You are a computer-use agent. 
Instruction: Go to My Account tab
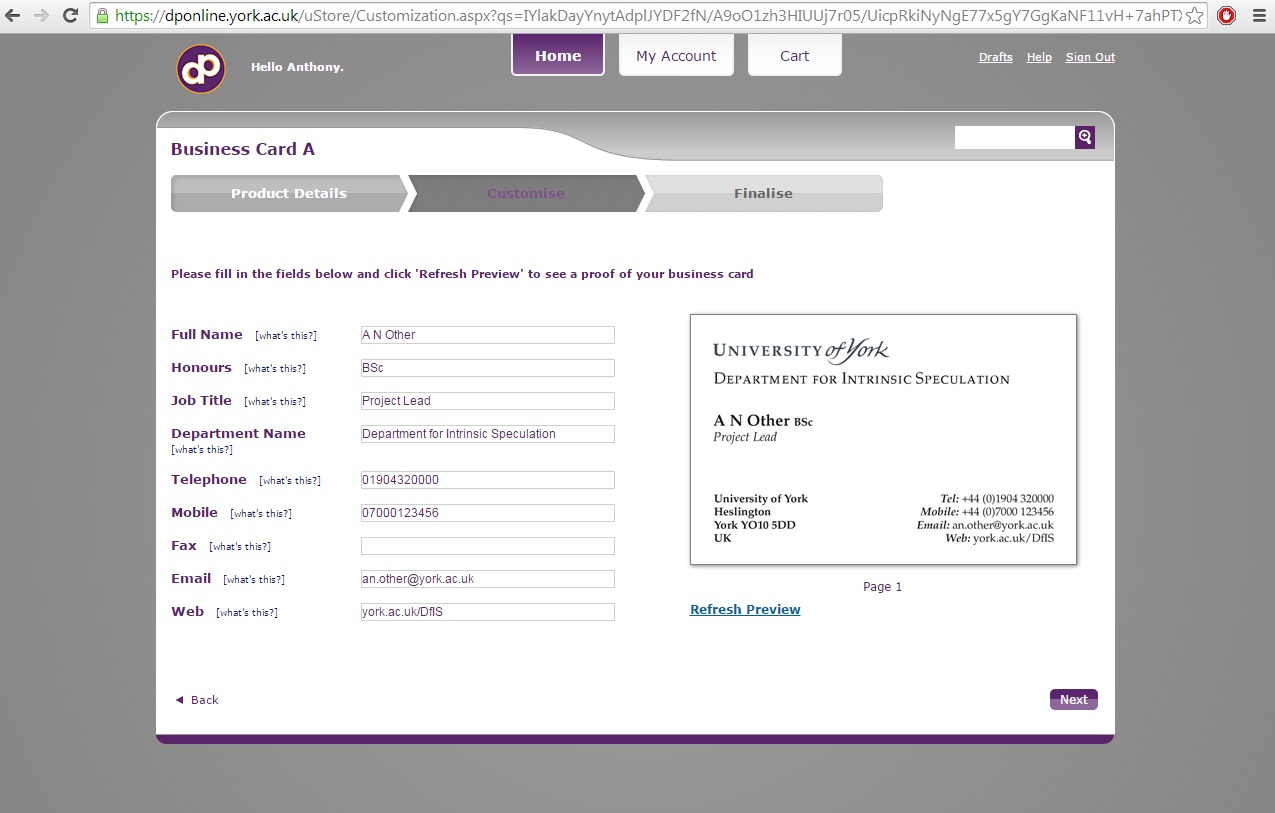(x=676, y=55)
